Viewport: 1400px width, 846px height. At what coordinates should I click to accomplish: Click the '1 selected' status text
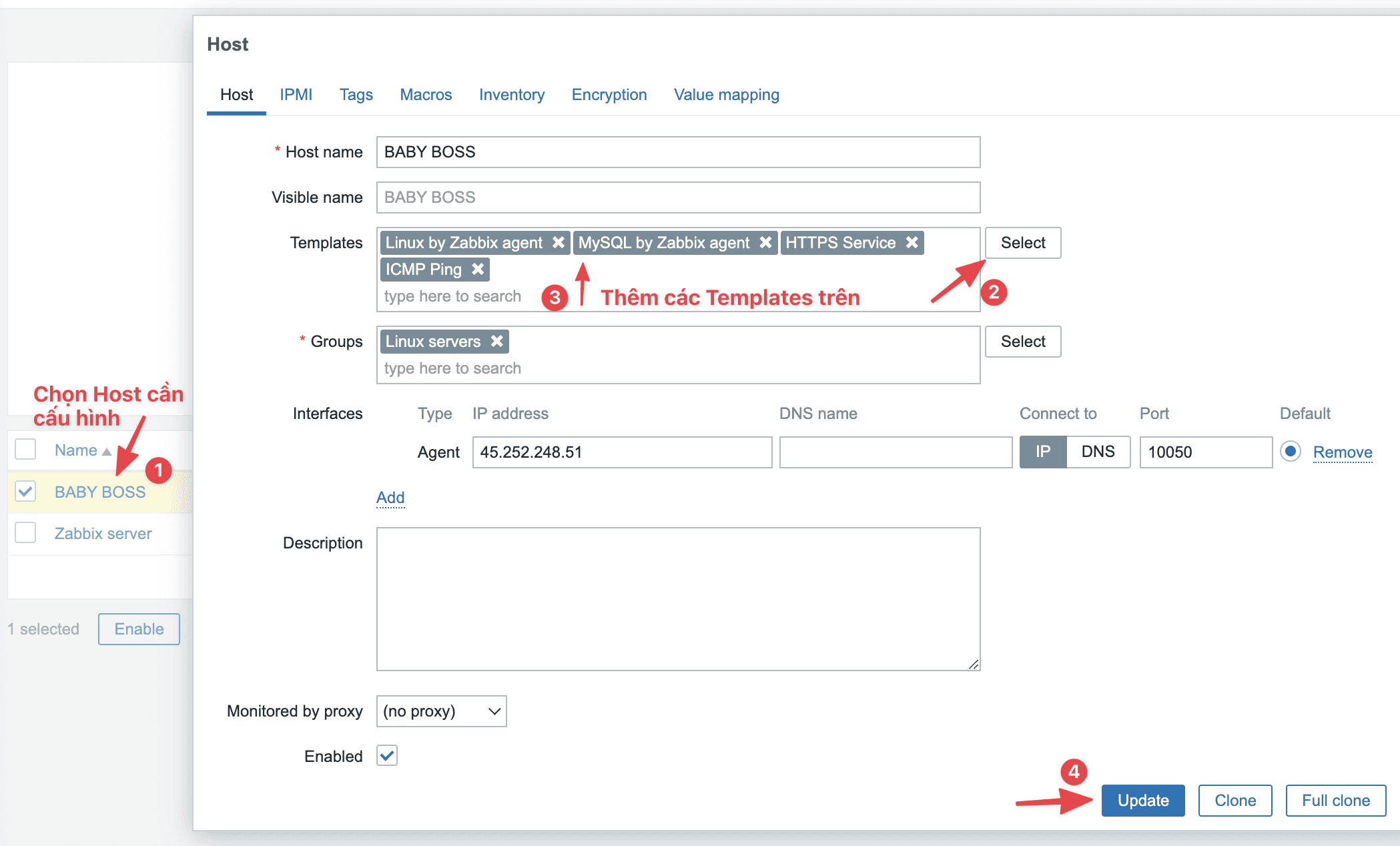pos(43,629)
